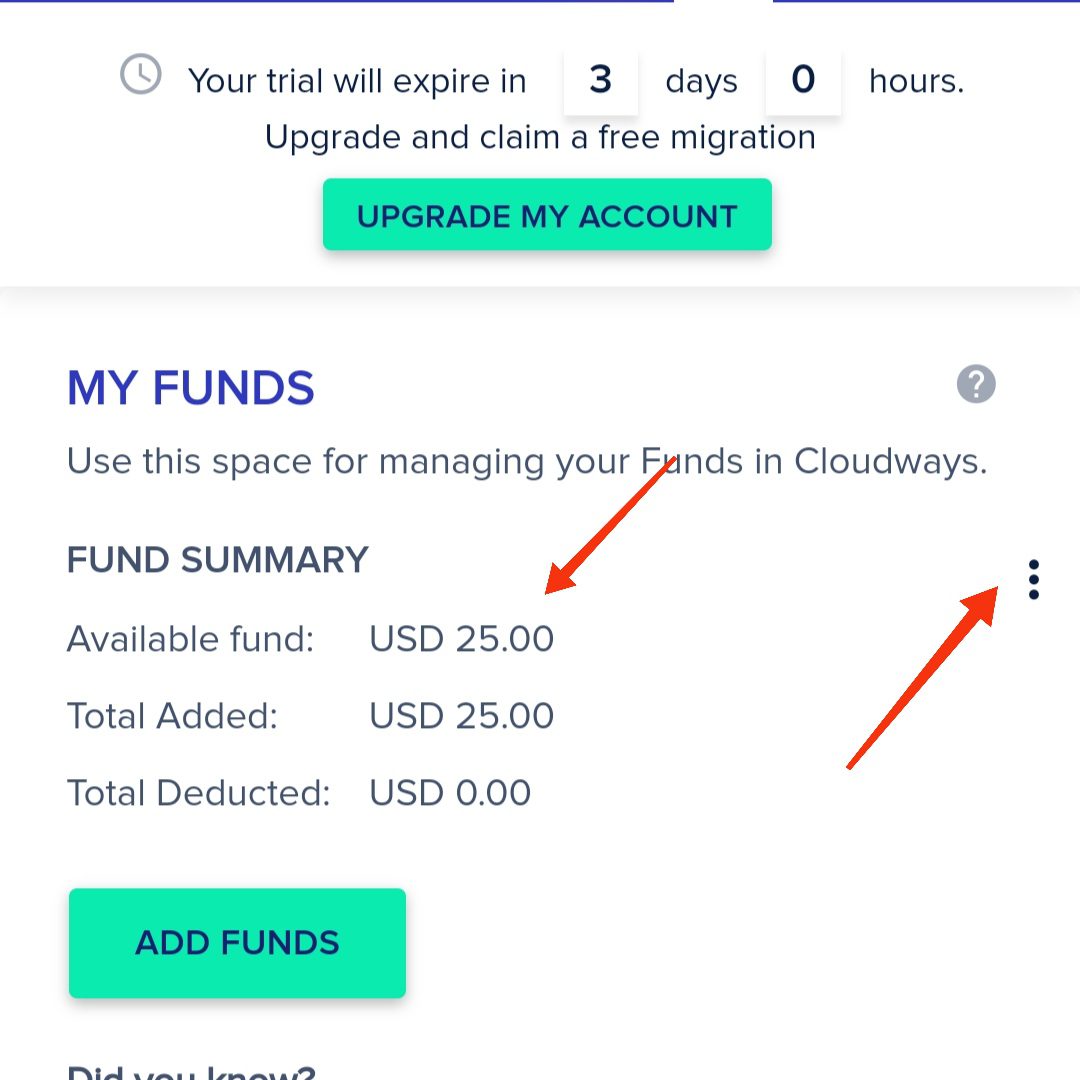Click the Available fund label
The image size is (1080, 1080).
pyautogui.click(x=191, y=639)
